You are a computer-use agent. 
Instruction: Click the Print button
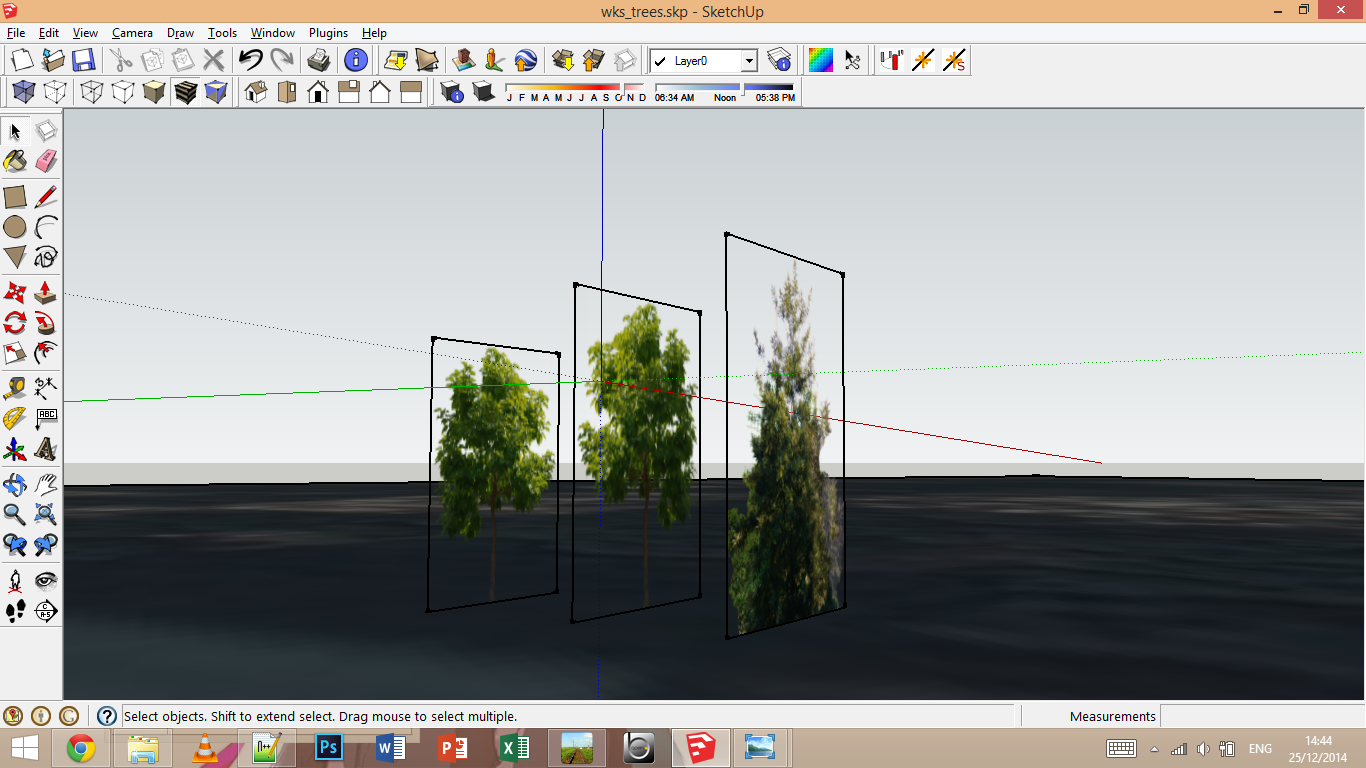(319, 60)
